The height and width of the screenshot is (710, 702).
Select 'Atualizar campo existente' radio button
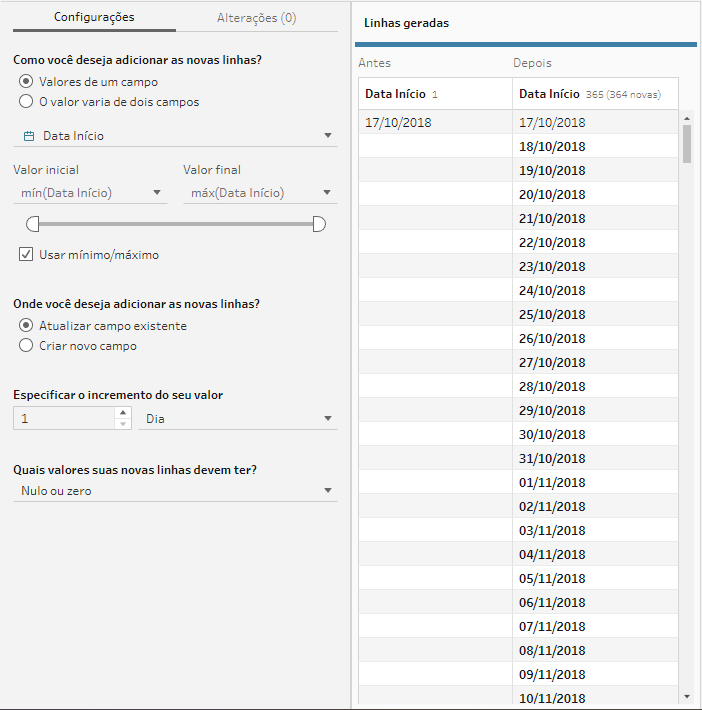26,326
